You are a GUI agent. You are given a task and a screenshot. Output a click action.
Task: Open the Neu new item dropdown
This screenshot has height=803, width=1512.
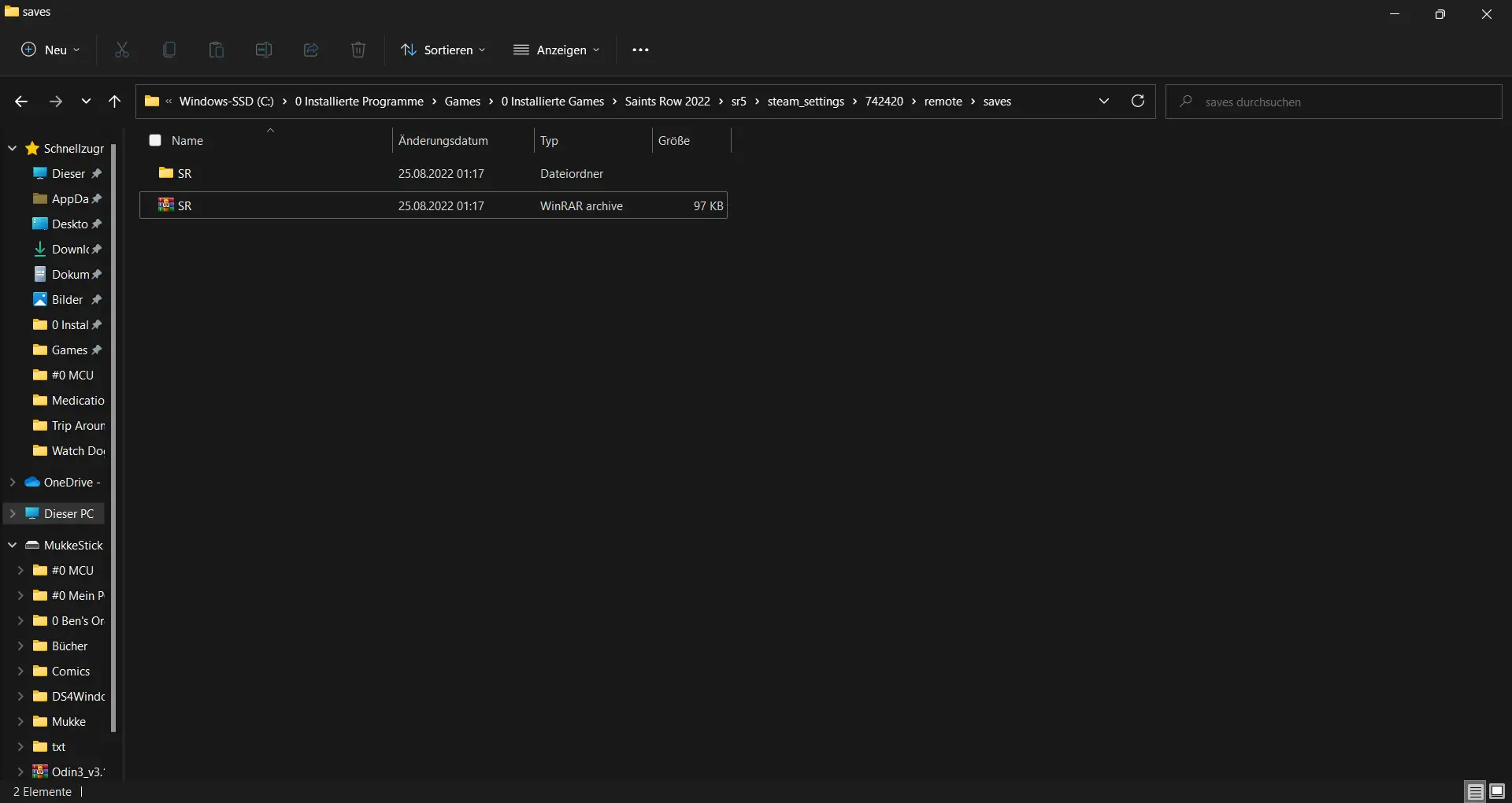point(50,50)
